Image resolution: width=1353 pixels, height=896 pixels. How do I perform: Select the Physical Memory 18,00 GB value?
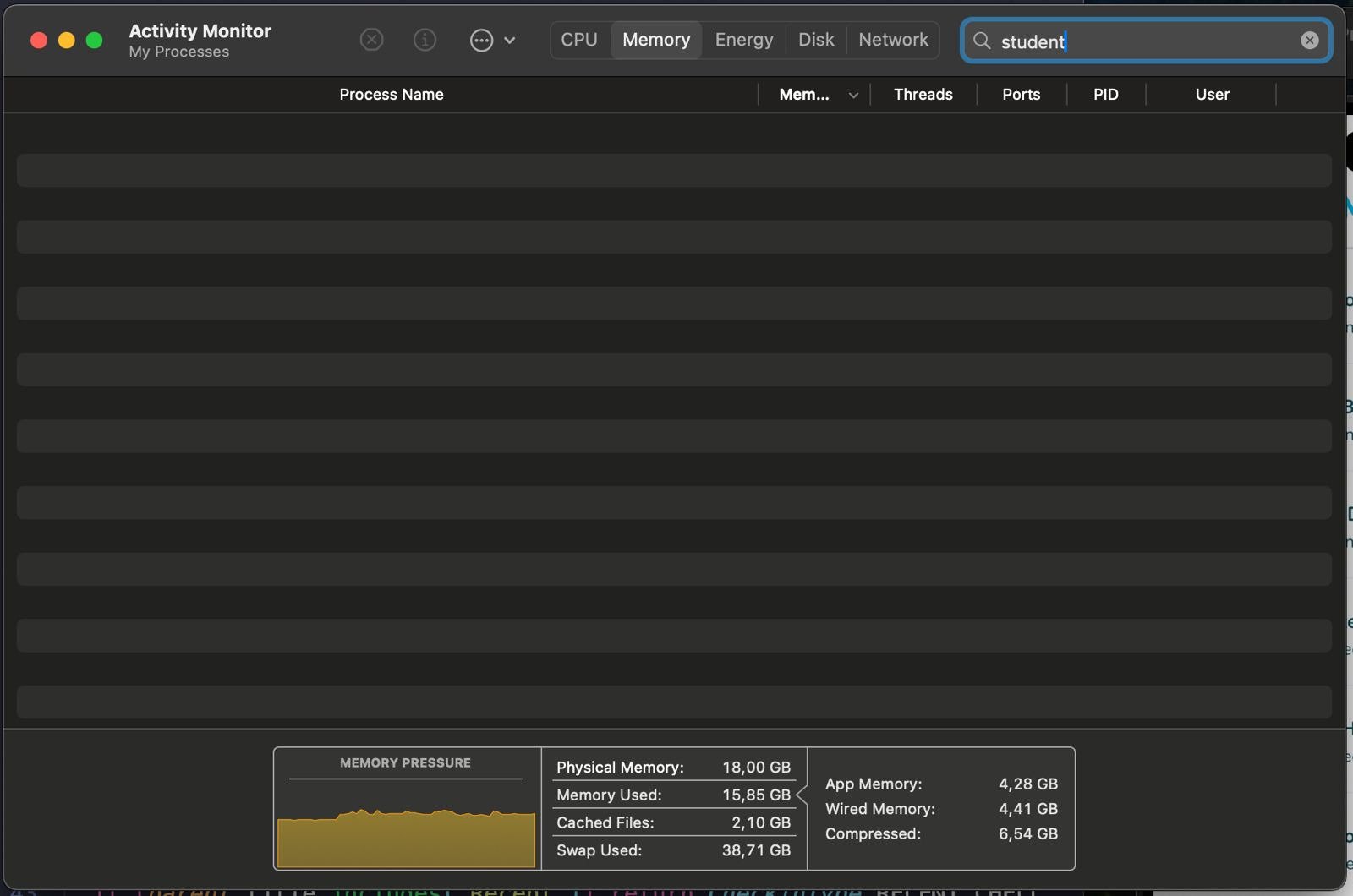tap(756, 768)
